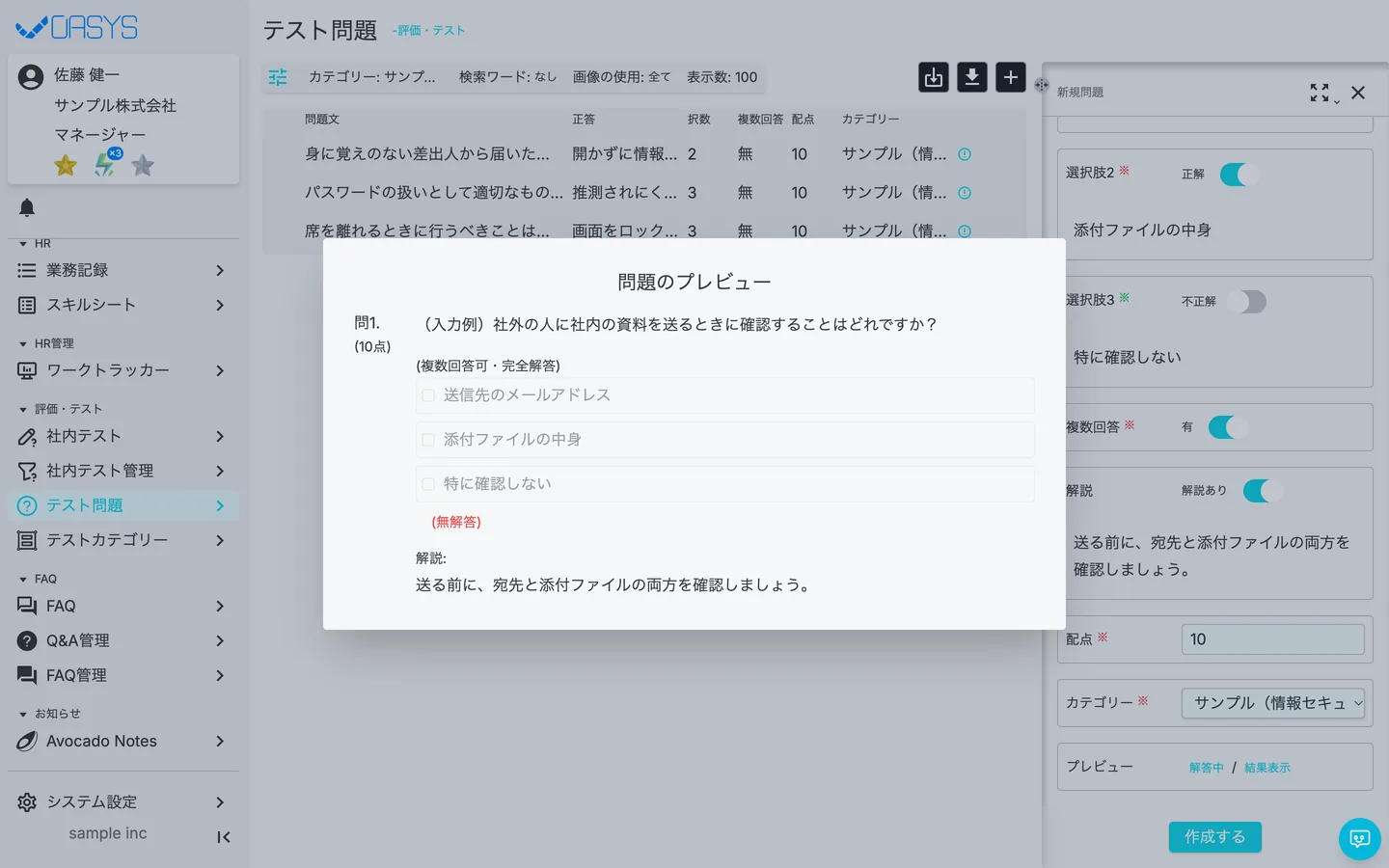Toggle the 解説あり switch
This screenshot has width=1389, height=868.
1263,491
